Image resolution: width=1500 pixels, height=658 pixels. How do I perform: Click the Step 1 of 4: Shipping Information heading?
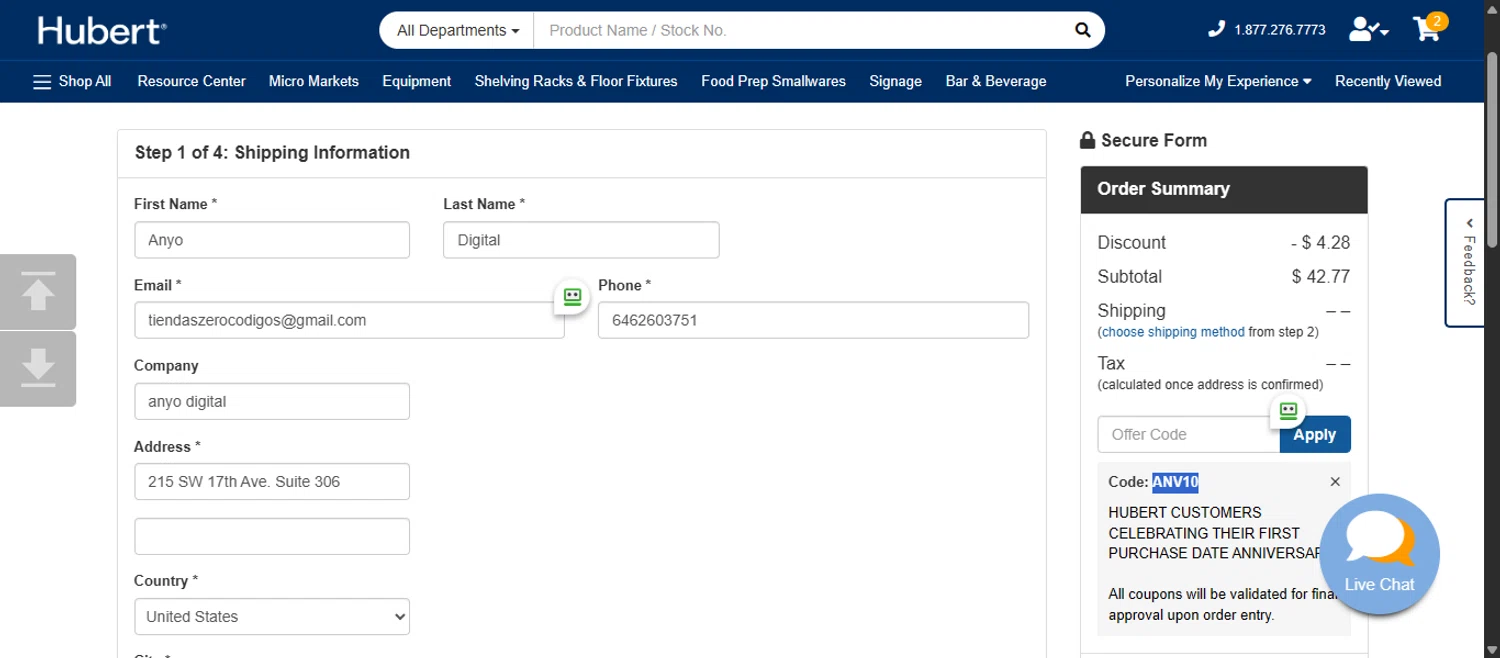click(272, 153)
